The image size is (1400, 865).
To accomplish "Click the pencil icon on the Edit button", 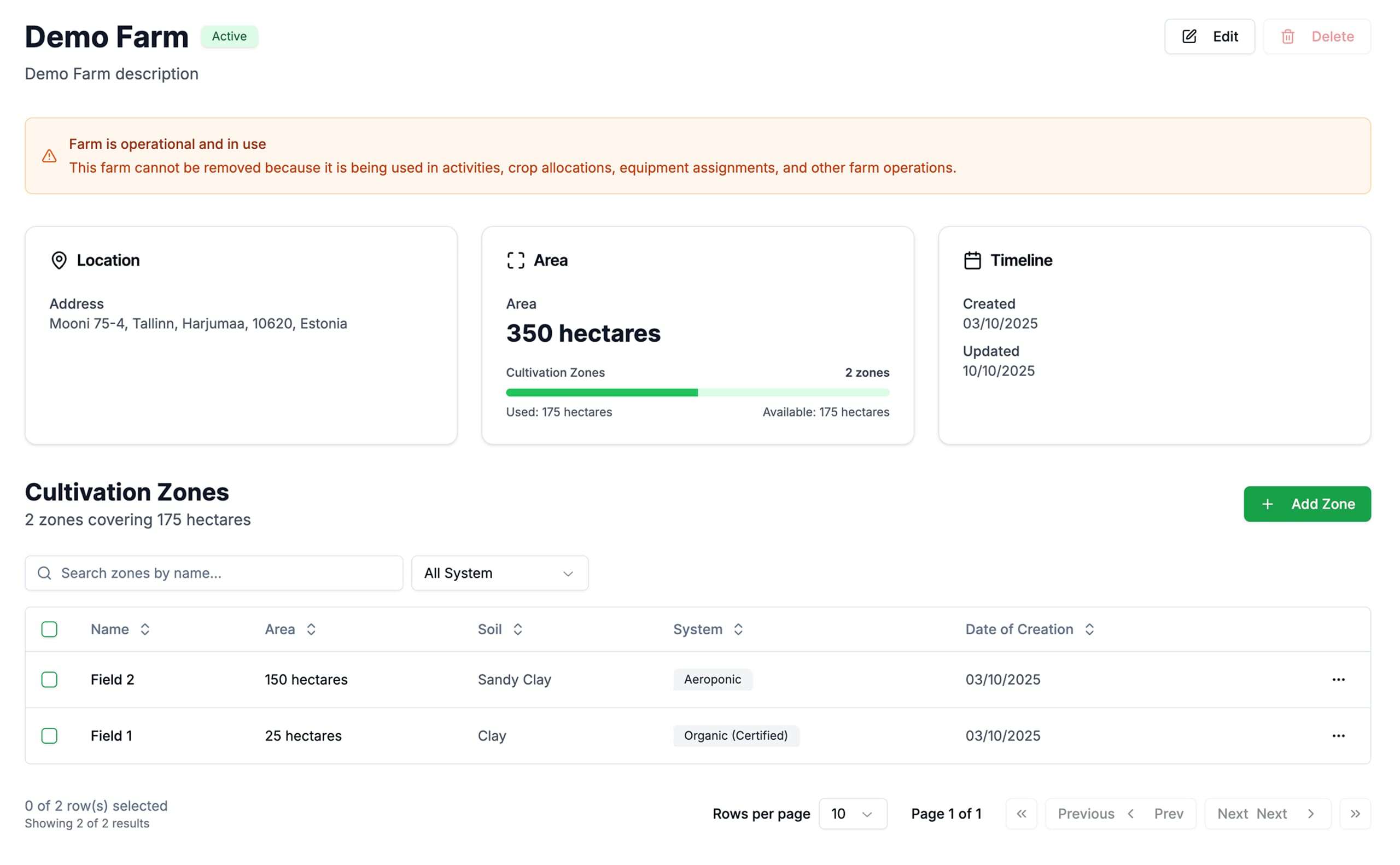I will tap(1189, 36).
